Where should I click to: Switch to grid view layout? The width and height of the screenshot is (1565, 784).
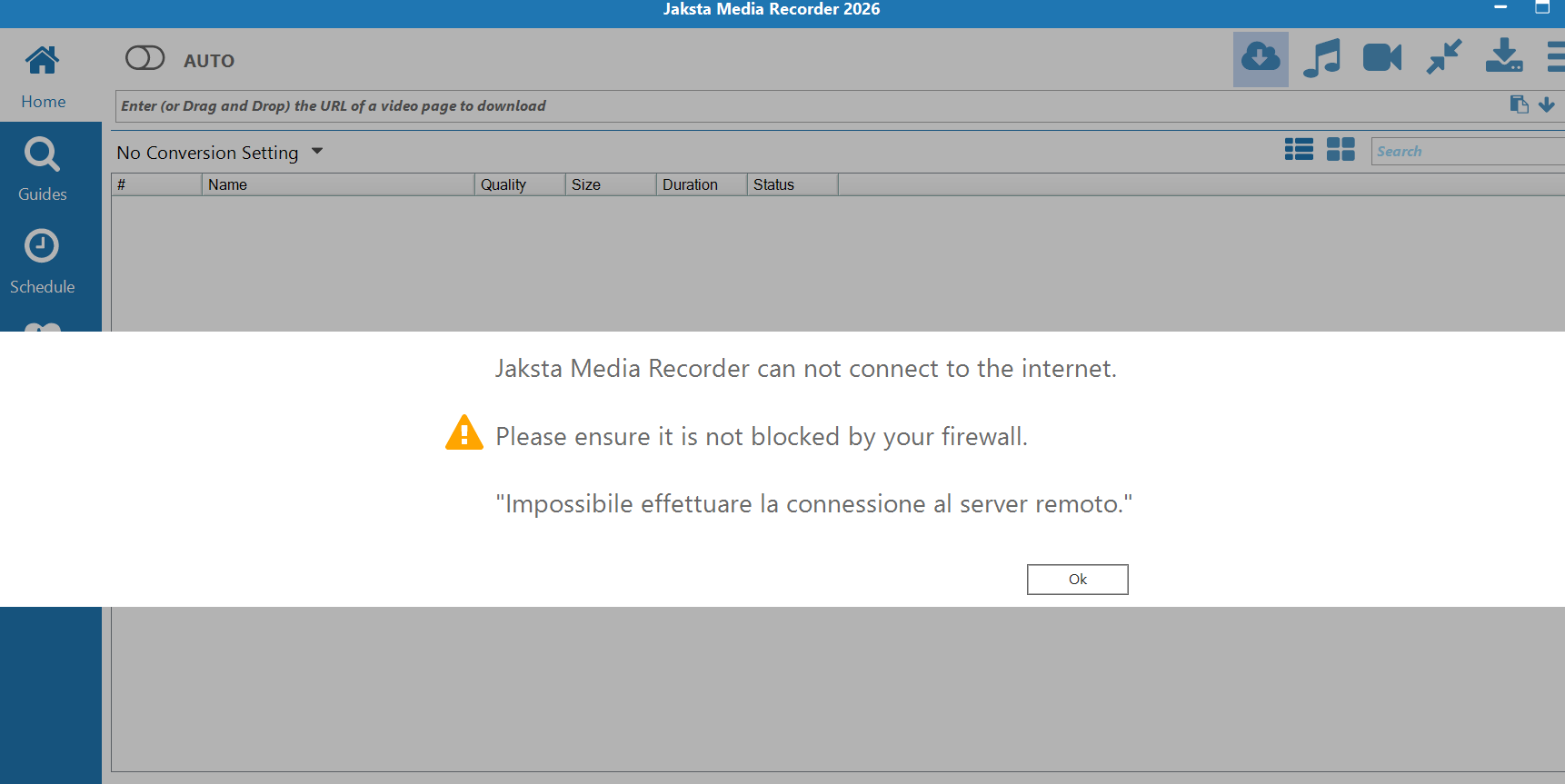(1341, 149)
